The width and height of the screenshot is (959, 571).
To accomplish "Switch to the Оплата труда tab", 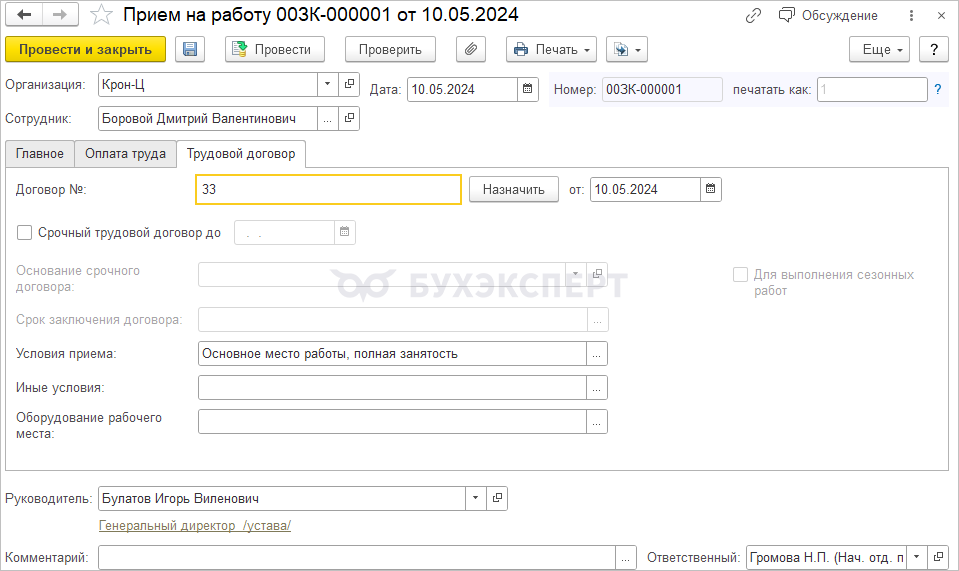I will (125, 153).
